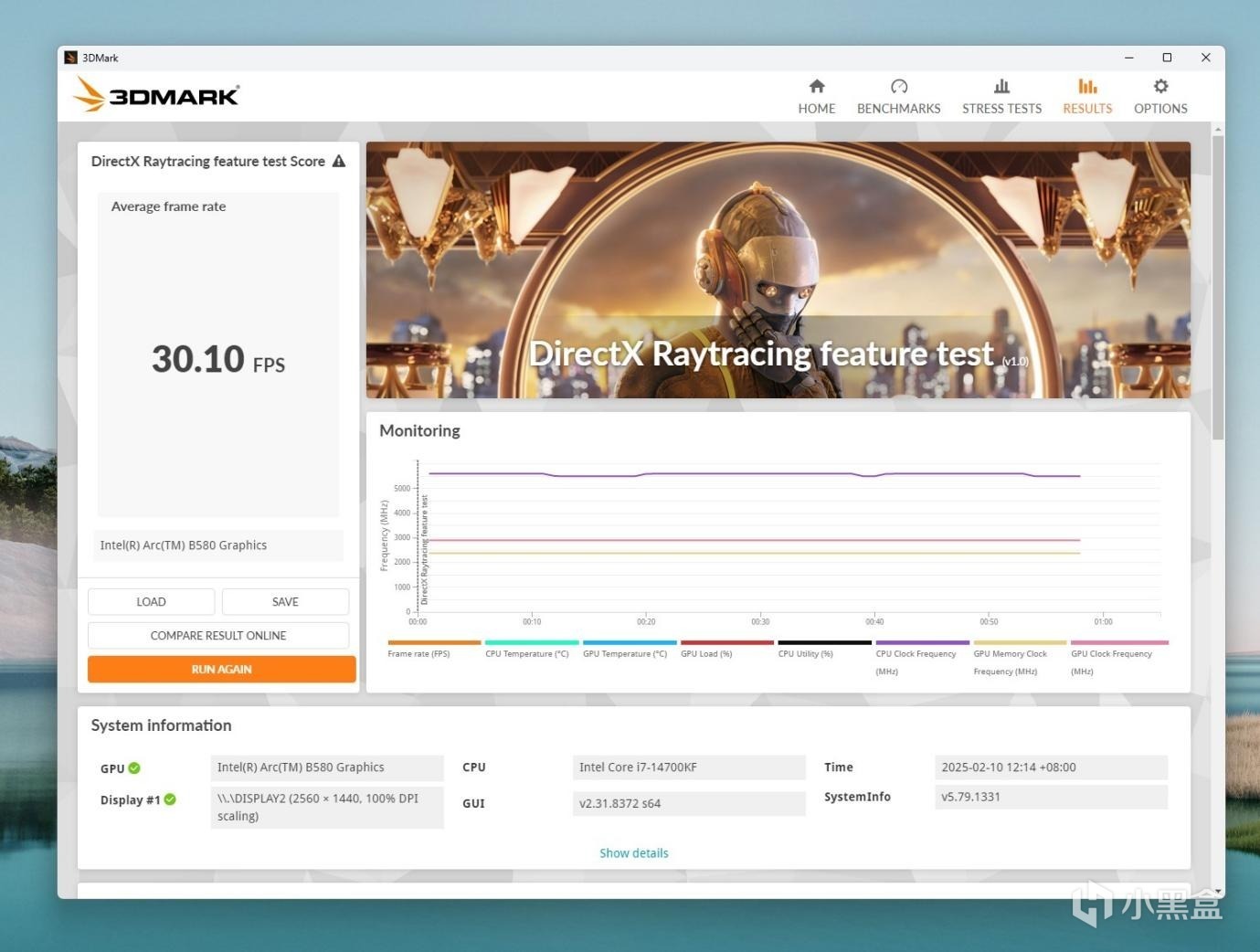Open the Home tab icon
The image size is (1260, 952).
tap(817, 86)
